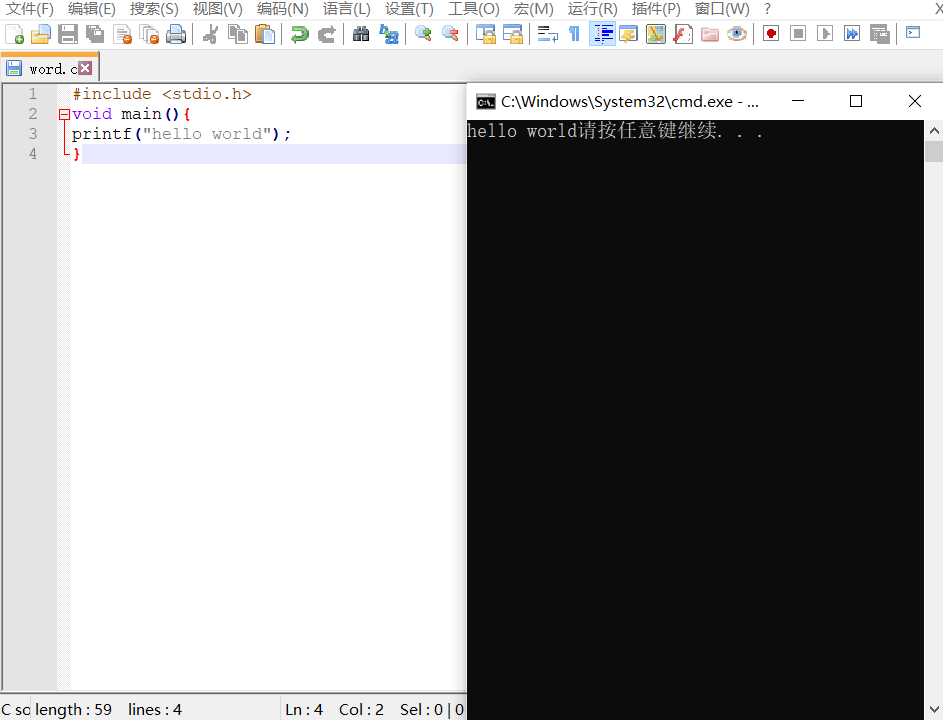The image size is (943, 720).
Task: Open the 插件(P) menu
Action: point(656,9)
